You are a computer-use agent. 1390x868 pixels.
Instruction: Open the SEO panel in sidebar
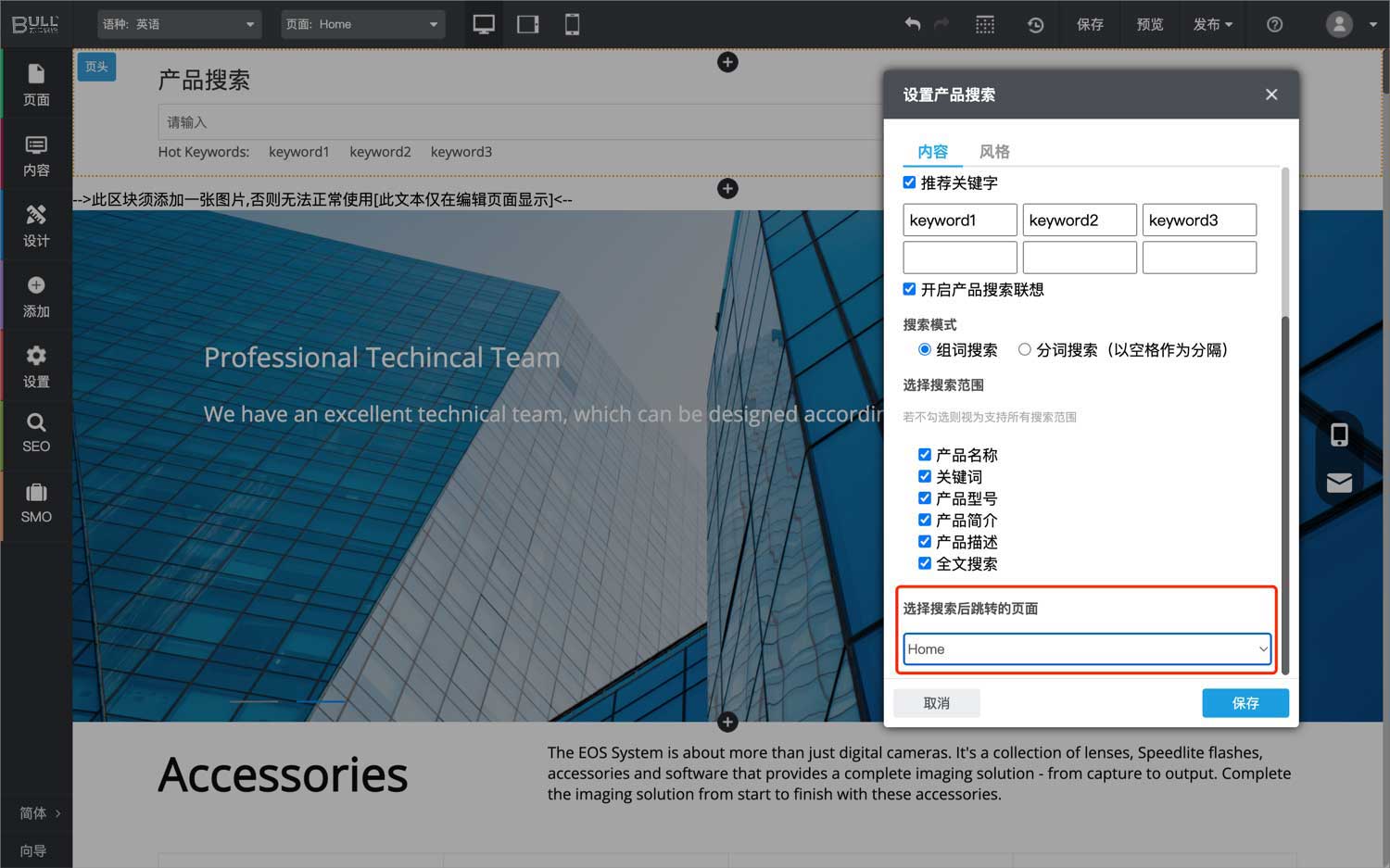pyautogui.click(x=36, y=434)
